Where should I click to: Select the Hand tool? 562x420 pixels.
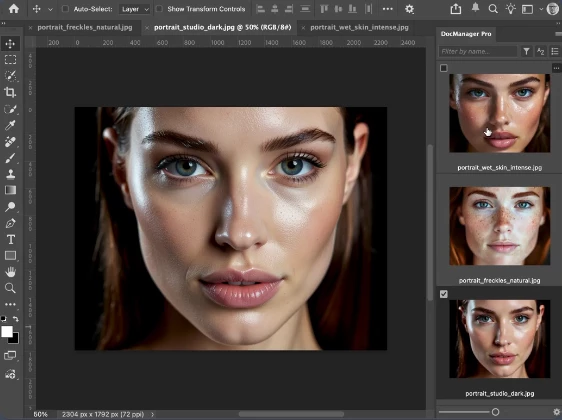pos(10,272)
